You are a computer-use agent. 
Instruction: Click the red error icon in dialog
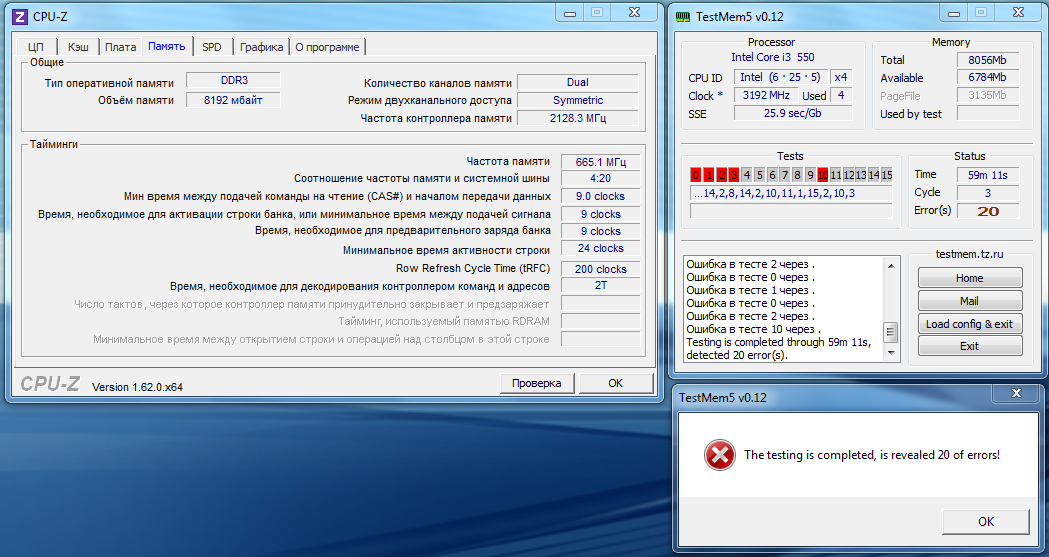point(720,455)
